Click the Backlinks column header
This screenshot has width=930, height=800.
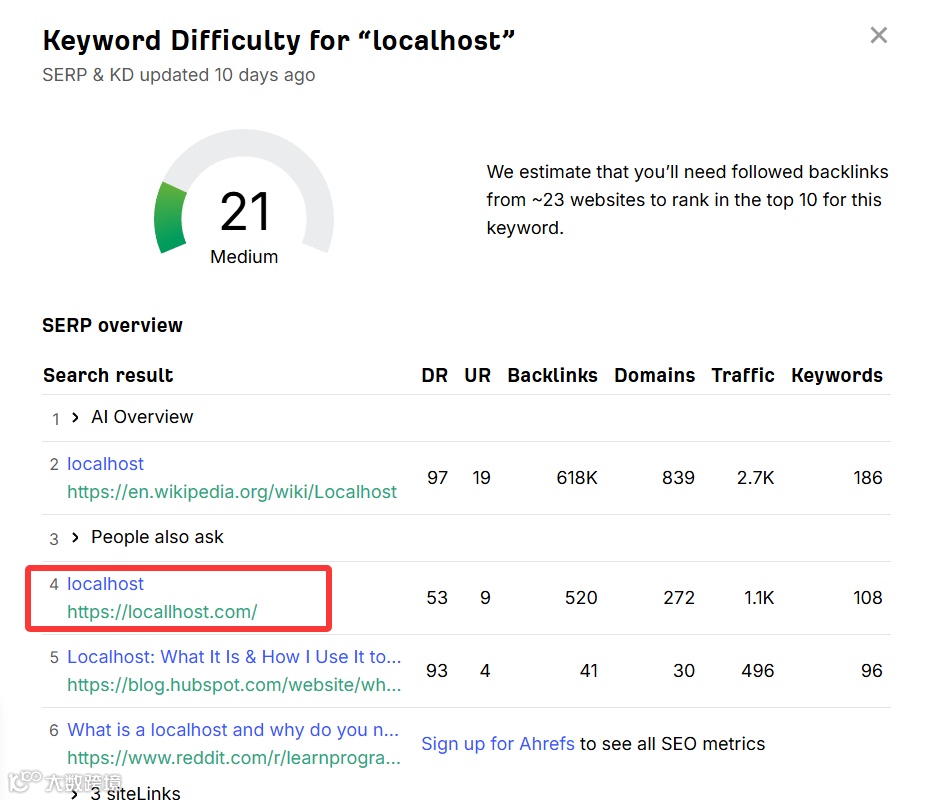[552, 376]
